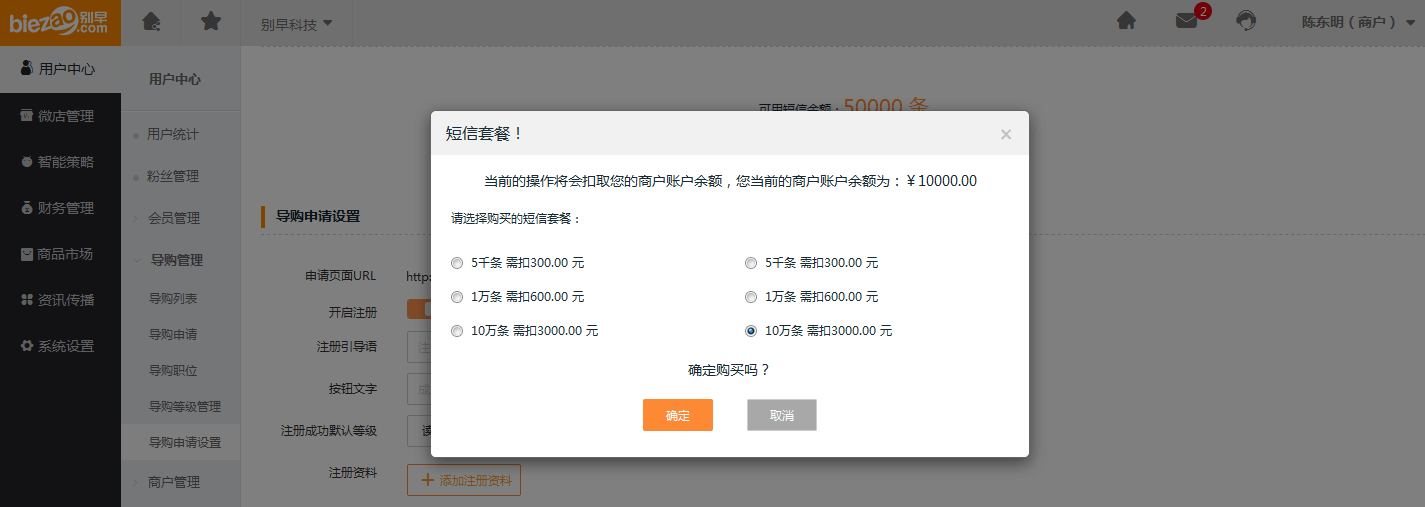Open the mail inbox with 2 unread

(x=1187, y=22)
